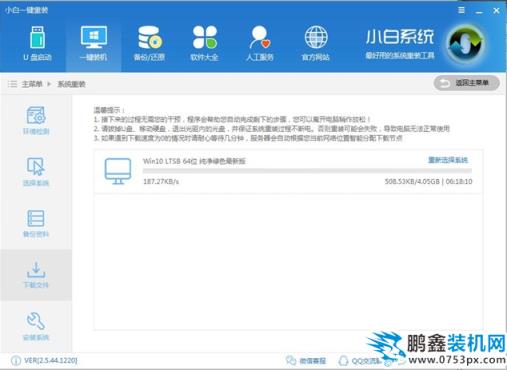
Task: Minimize the 小白 window
Action: (479, 11)
